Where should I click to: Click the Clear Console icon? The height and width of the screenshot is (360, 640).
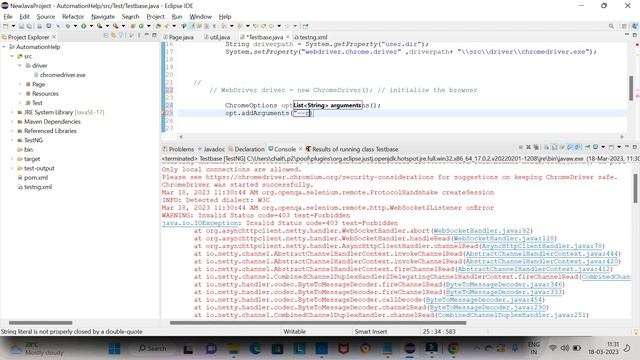point(547,147)
